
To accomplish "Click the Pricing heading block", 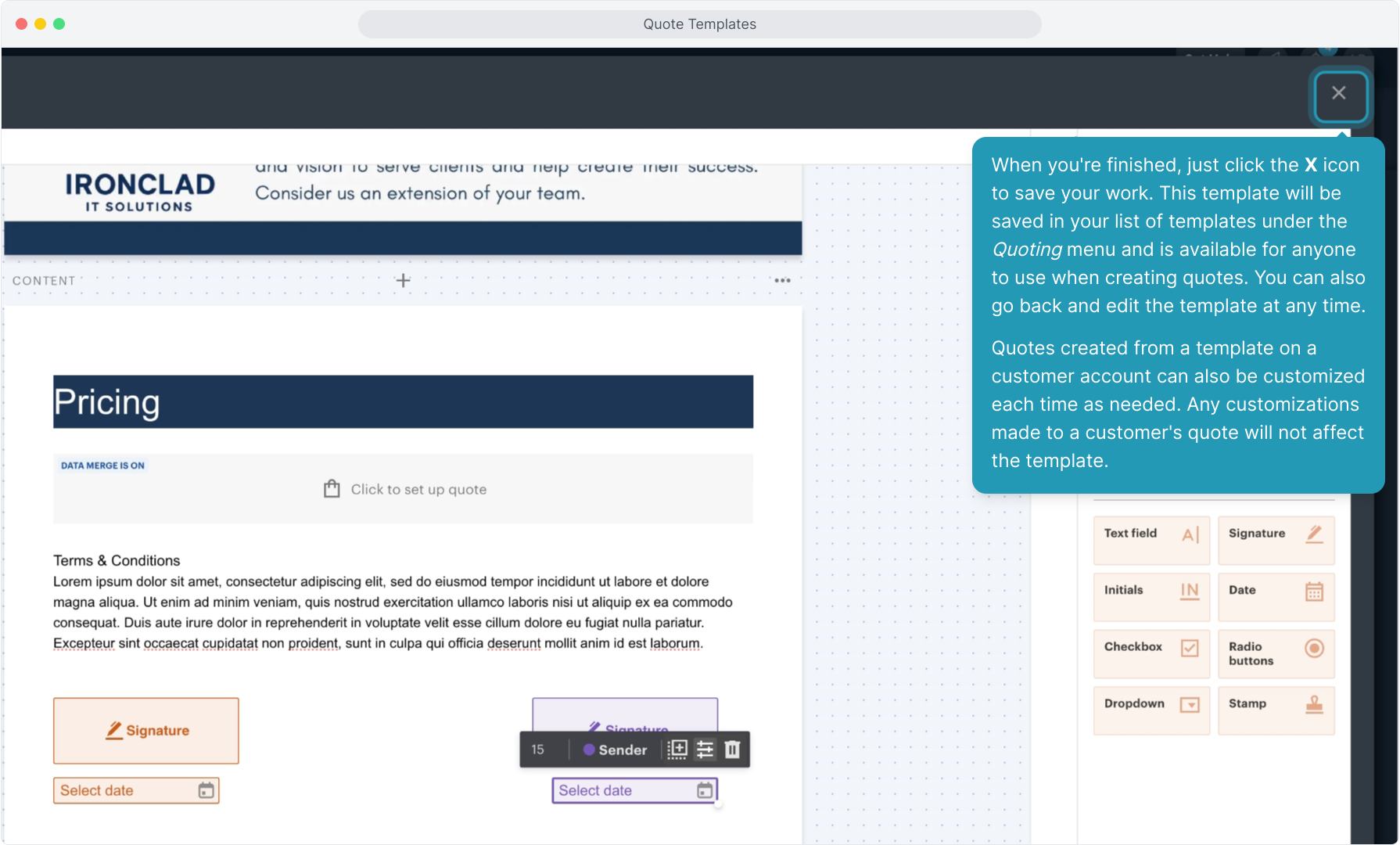I will tap(403, 401).
